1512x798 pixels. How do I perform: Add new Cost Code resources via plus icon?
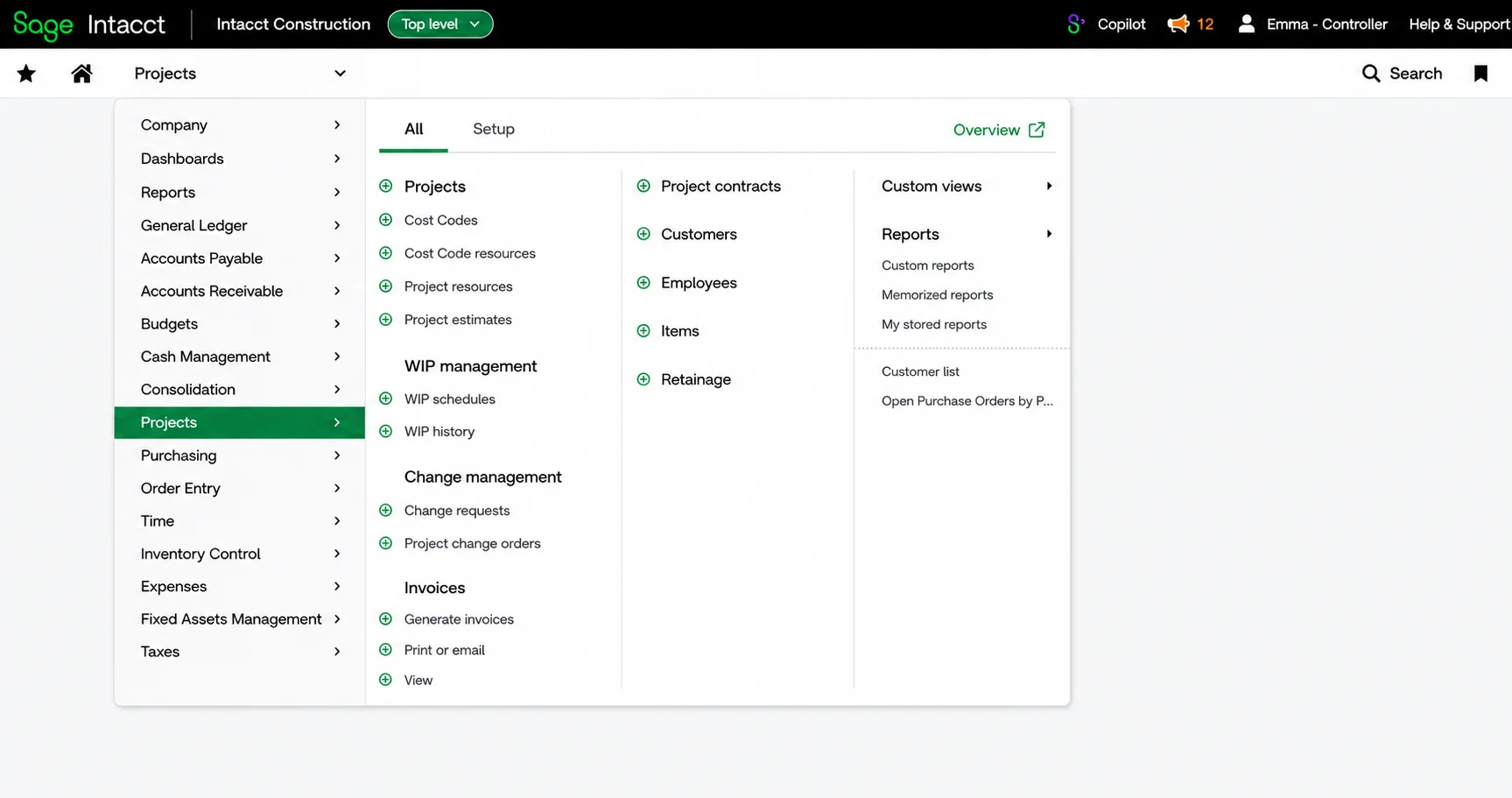tap(385, 253)
